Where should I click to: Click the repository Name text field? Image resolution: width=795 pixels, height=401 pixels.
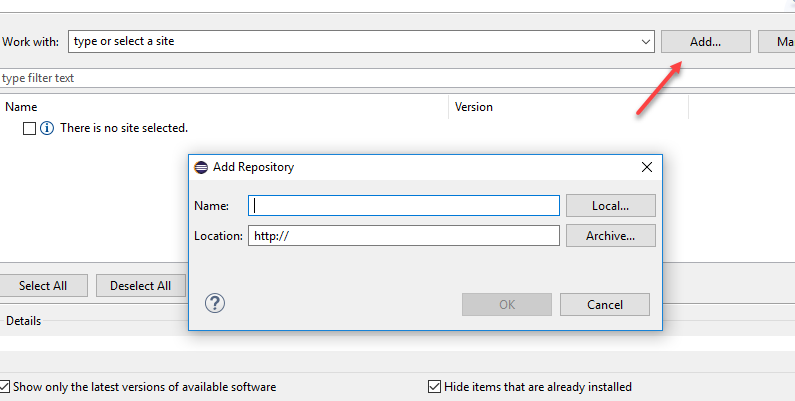pyautogui.click(x=404, y=205)
